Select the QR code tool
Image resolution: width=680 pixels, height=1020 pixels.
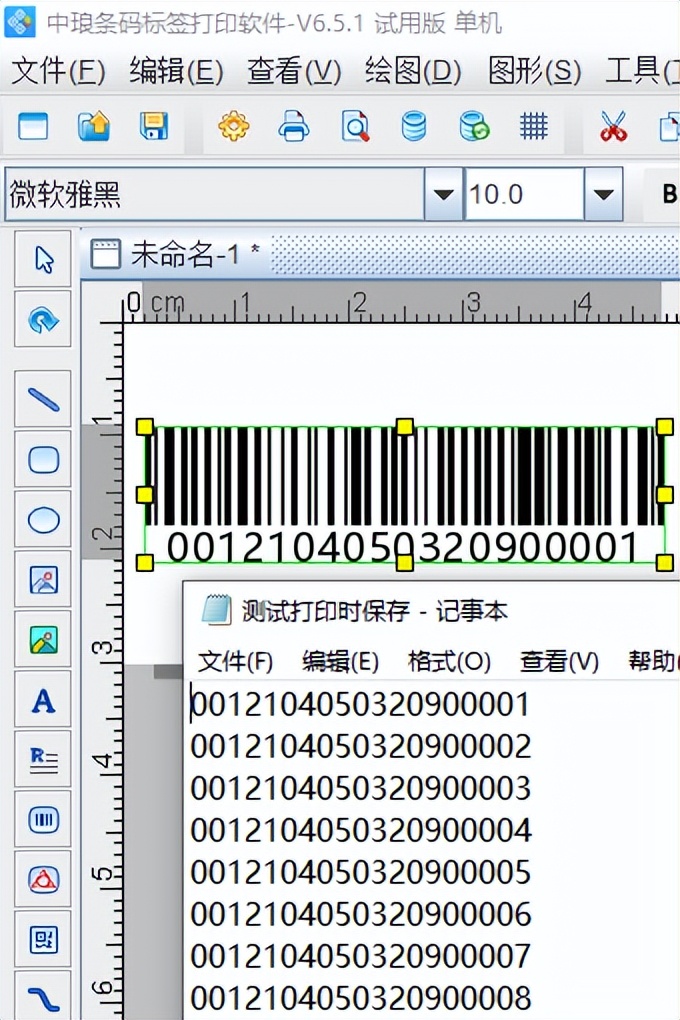point(43,939)
